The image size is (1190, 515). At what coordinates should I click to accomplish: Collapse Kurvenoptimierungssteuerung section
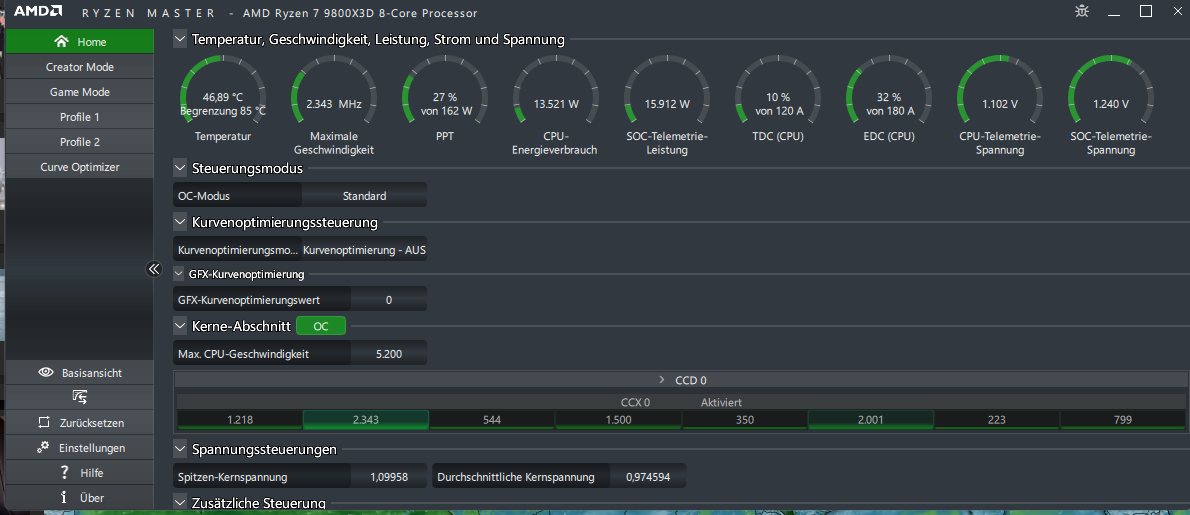[180, 222]
